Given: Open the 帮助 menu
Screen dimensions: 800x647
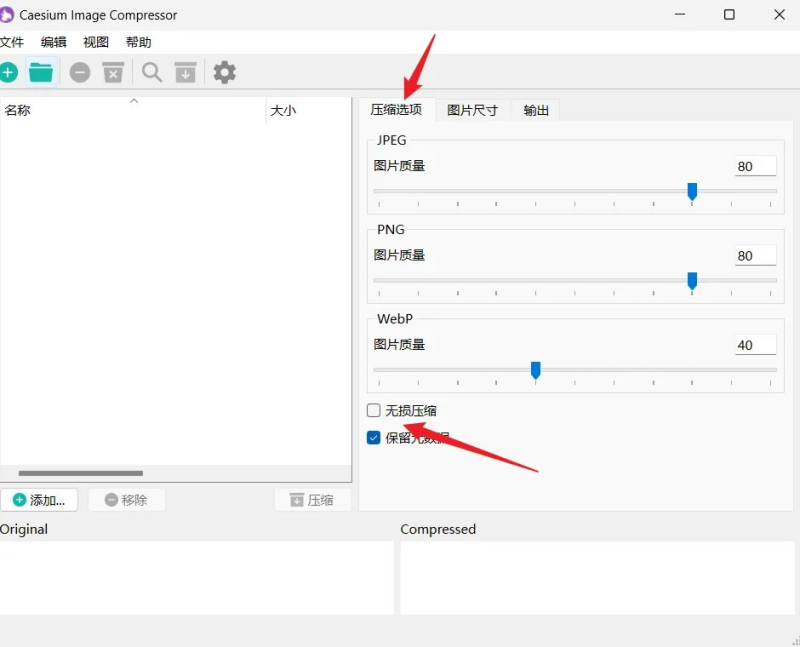Looking at the screenshot, I should pos(139,42).
